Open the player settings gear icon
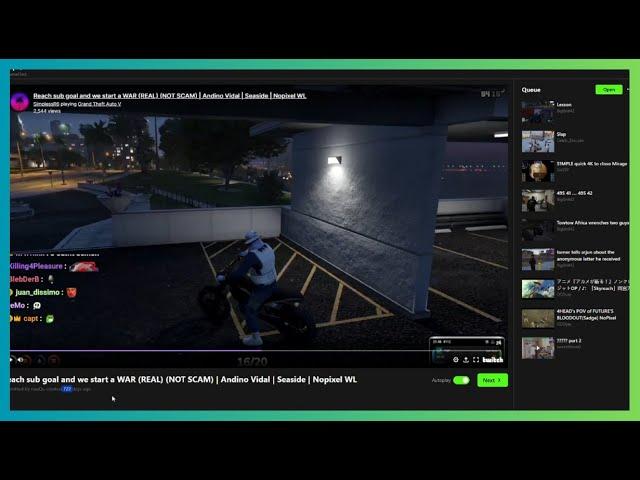Image resolution: width=640 pixels, height=480 pixels. click(x=456, y=360)
